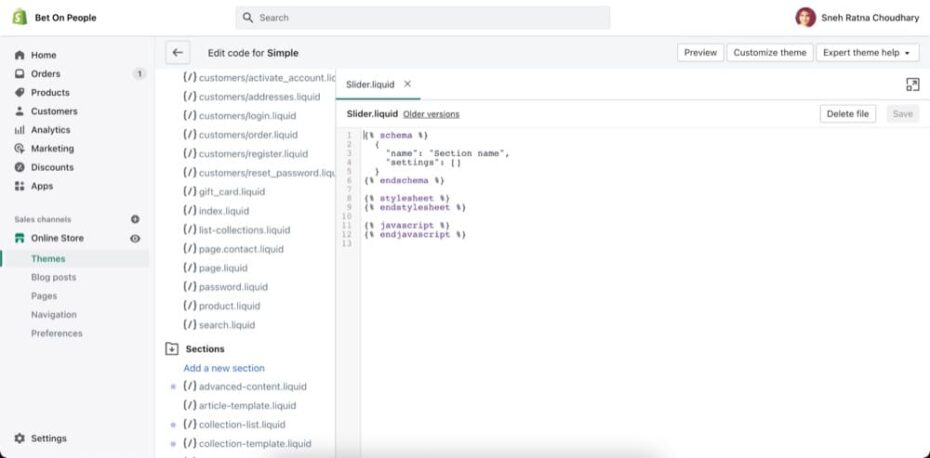The image size is (930, 458).
Task: Click the plus icon next to Sales channels
Action: [135, 219]
